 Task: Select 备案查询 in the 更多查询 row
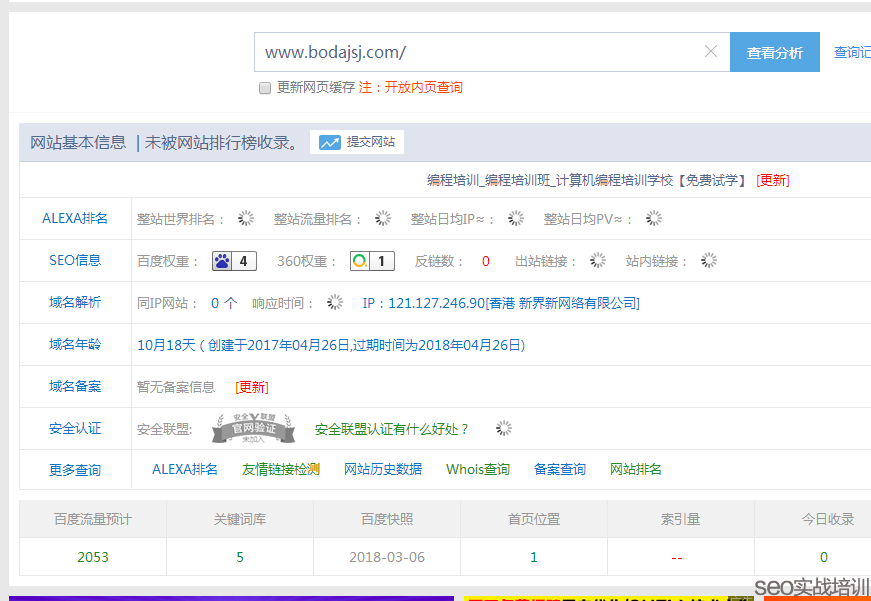(559, 468)
